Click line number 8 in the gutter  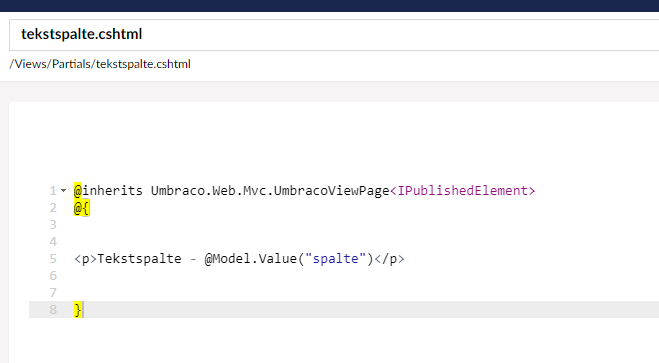click(53, 310)
